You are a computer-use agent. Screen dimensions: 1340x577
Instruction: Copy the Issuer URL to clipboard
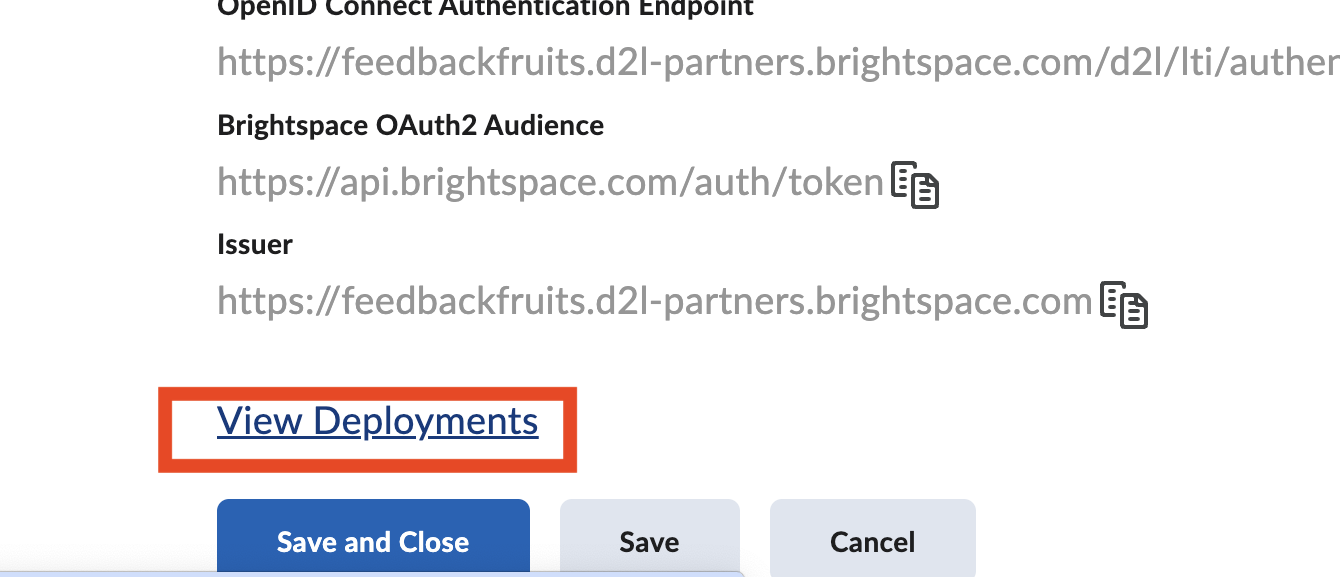(1124, 305)
